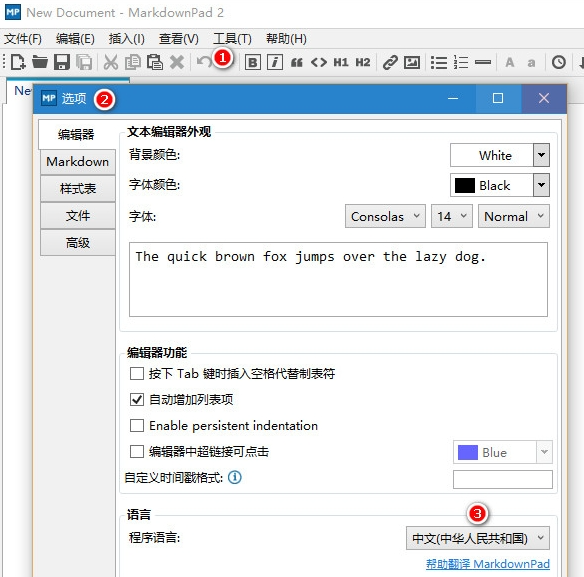Insert horizontal rule toolbar icon
The image size is (584, 577).
(483, 62)
